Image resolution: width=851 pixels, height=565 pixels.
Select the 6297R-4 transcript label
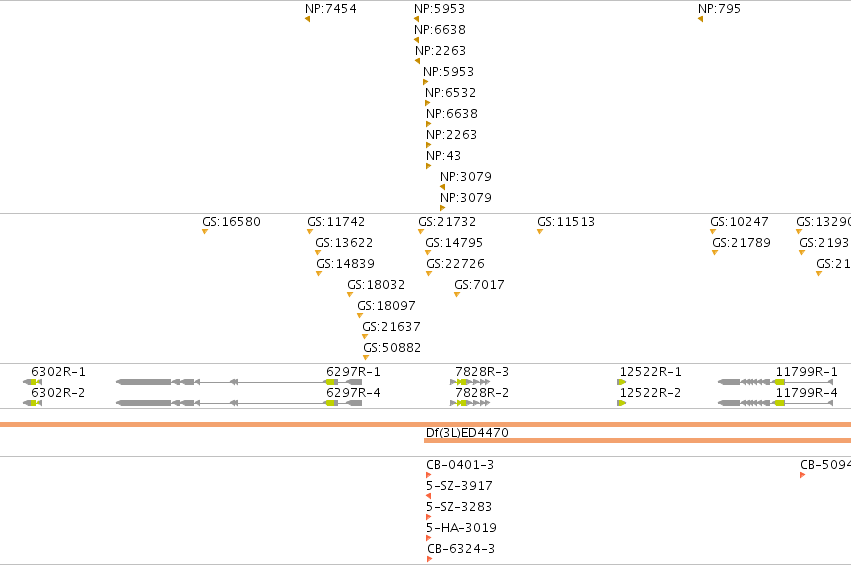353,392
